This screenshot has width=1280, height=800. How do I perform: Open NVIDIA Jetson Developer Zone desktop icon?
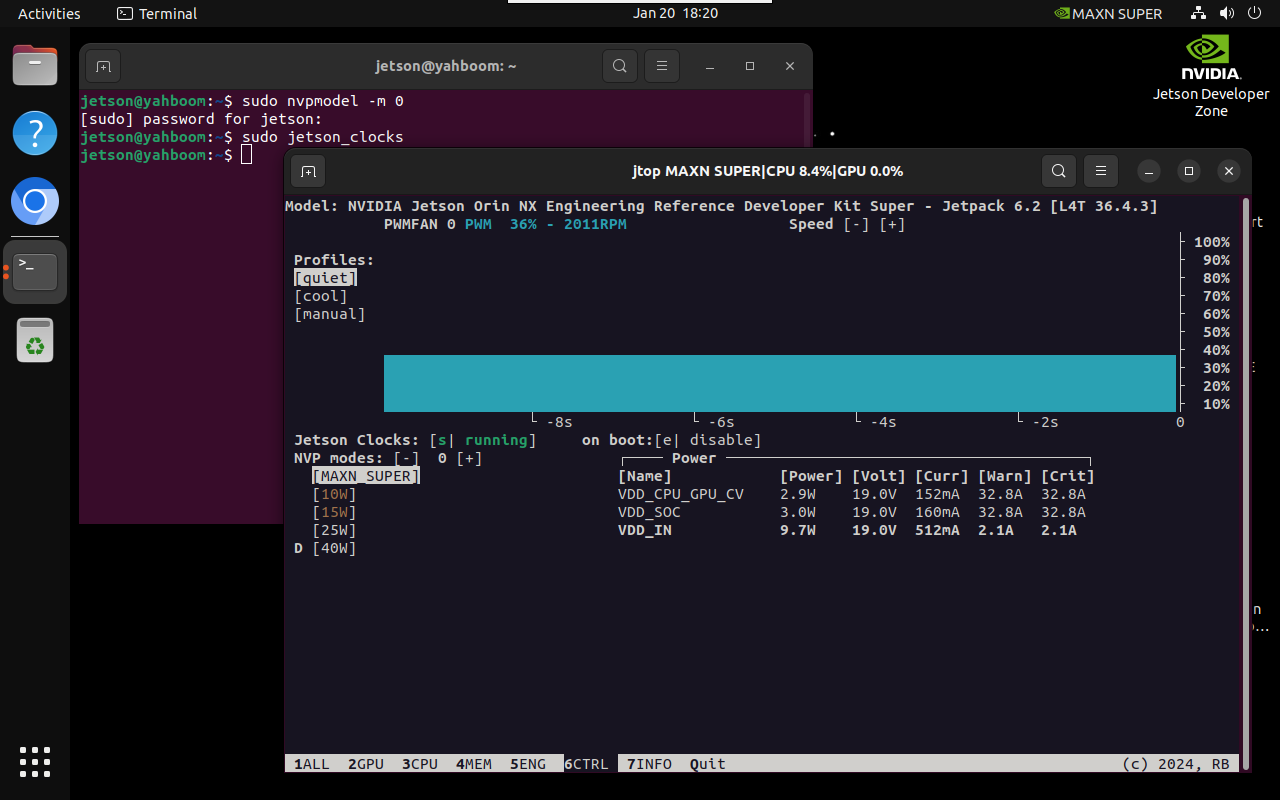point(1211,76)
